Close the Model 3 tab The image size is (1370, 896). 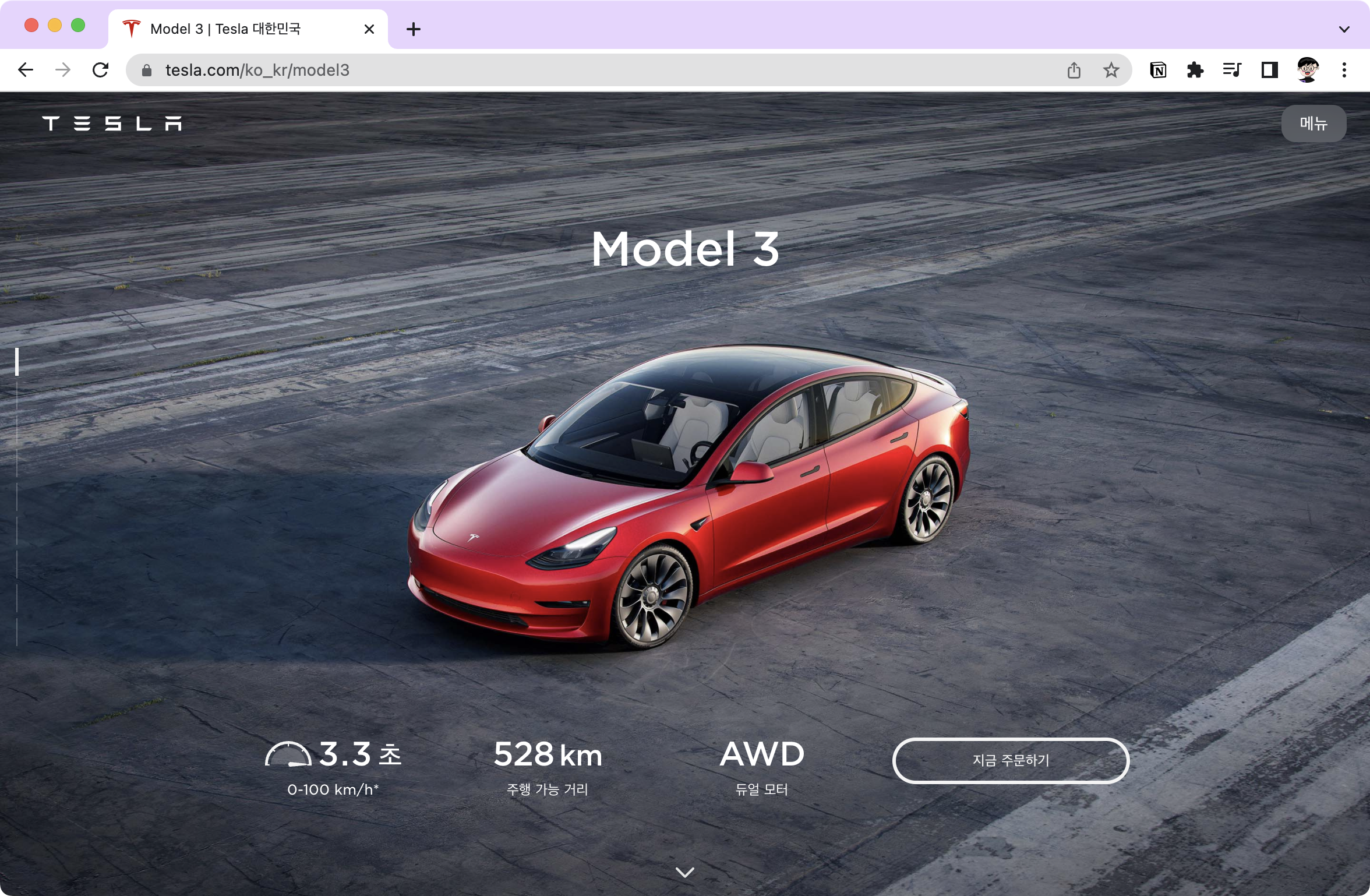tap(369, 29)
